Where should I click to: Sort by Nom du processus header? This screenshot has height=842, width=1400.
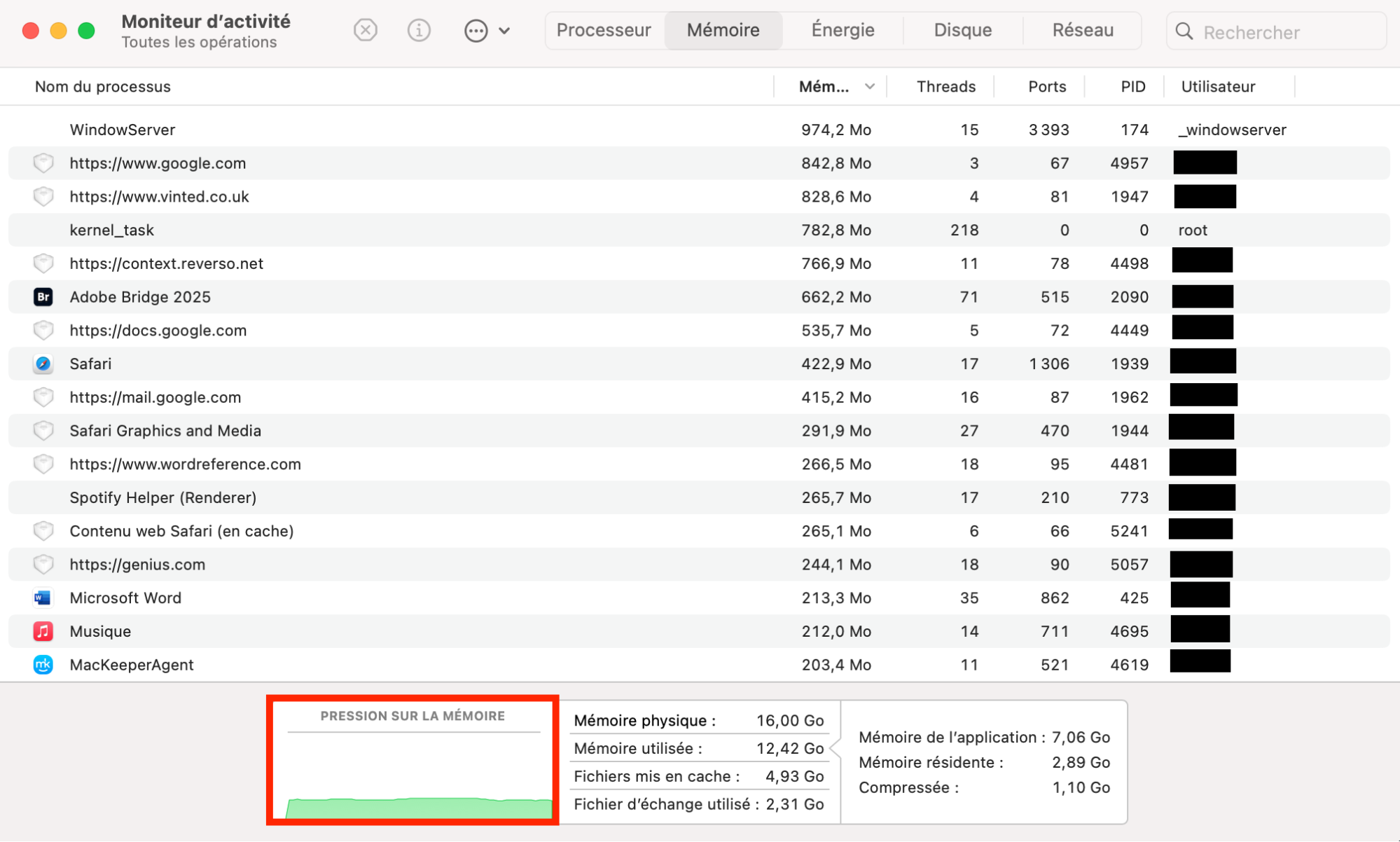[x=103, y=87]
